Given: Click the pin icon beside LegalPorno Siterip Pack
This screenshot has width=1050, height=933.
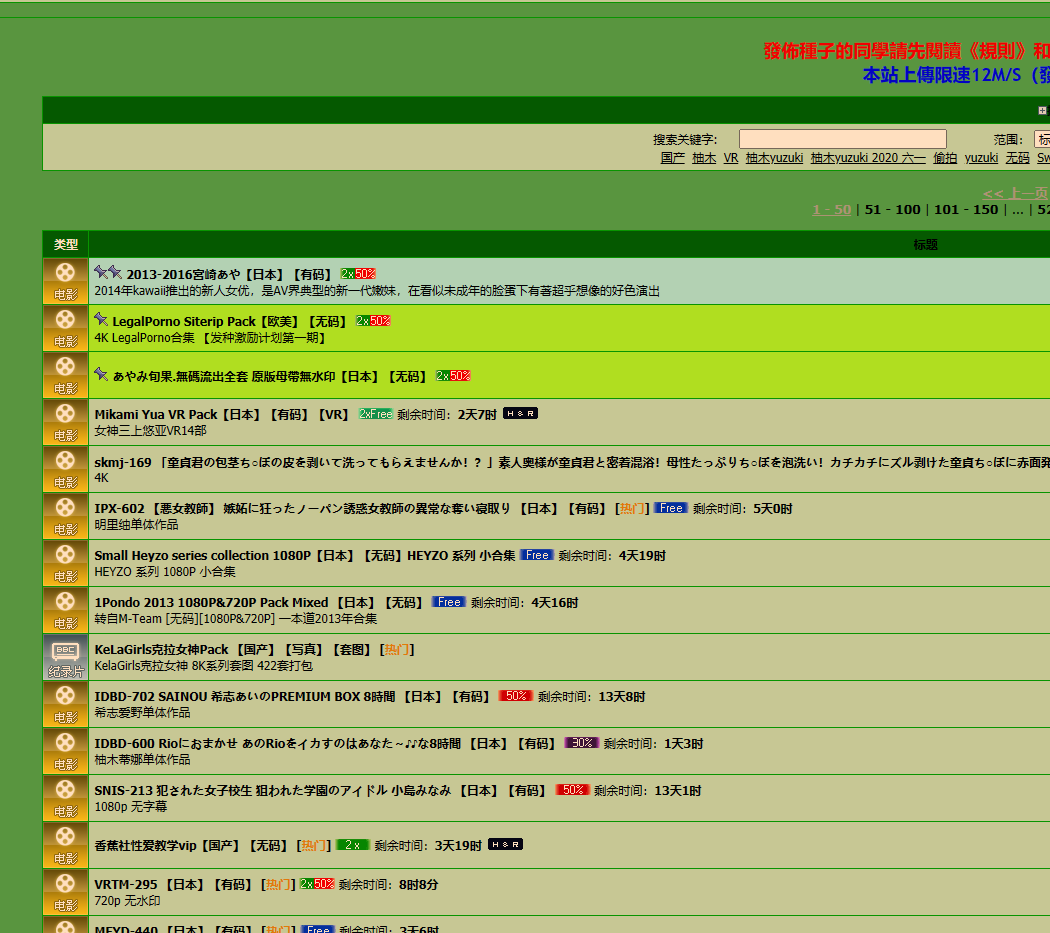Looking at the screenshot, I should coord(100,320).
